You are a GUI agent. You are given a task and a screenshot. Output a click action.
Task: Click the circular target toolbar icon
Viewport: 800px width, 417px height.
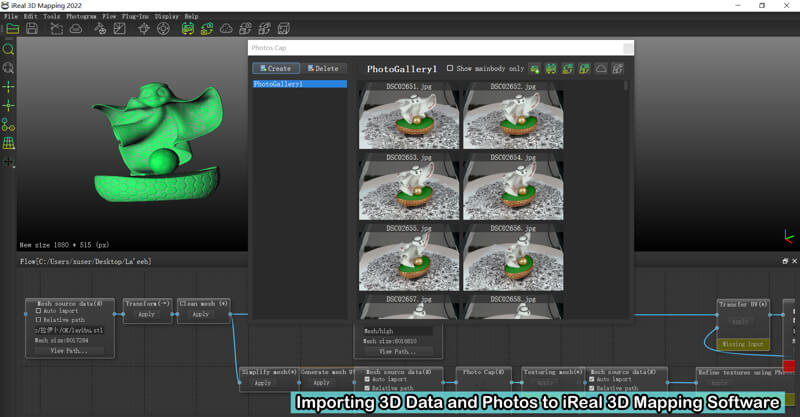(163, 29)
